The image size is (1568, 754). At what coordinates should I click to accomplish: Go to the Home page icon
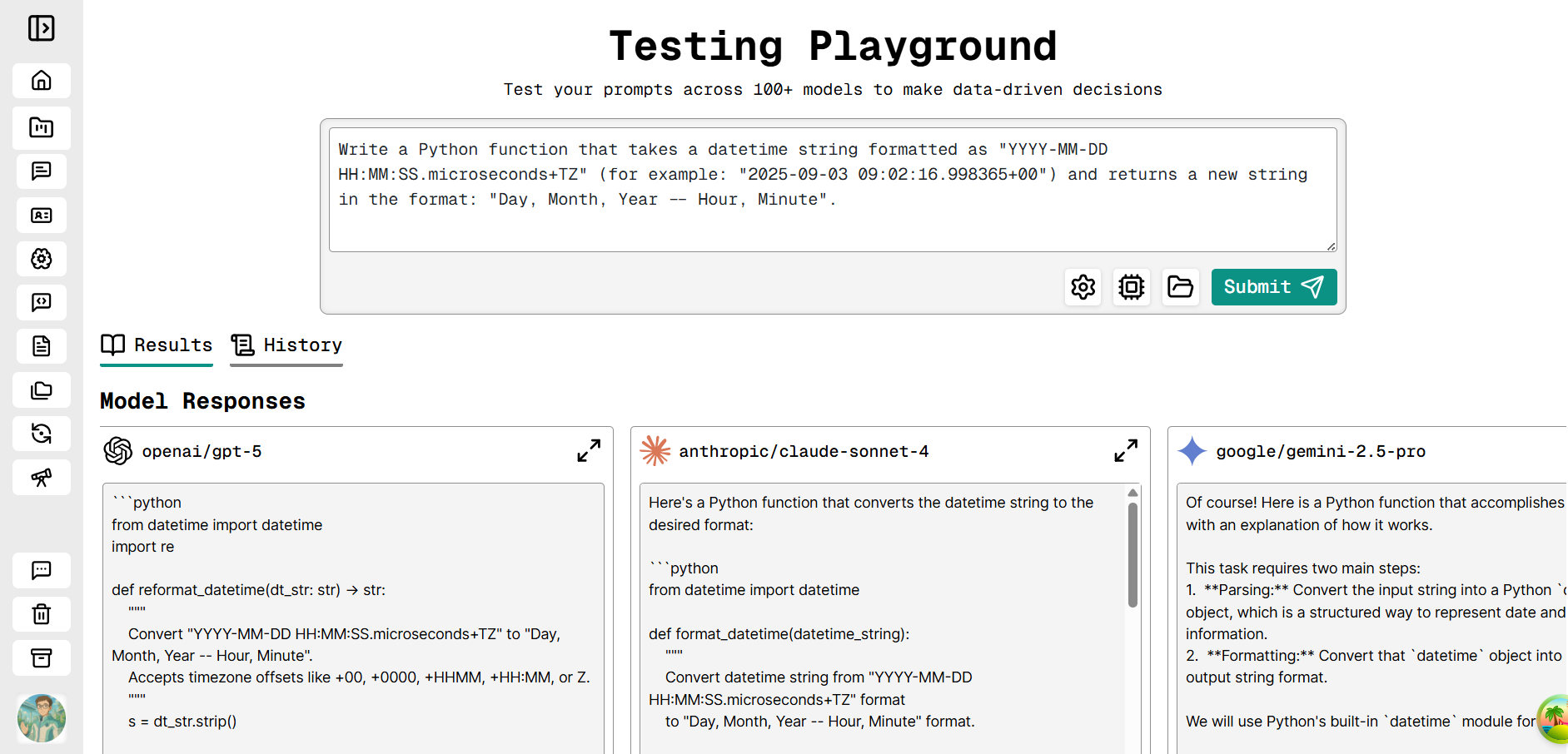41,81
